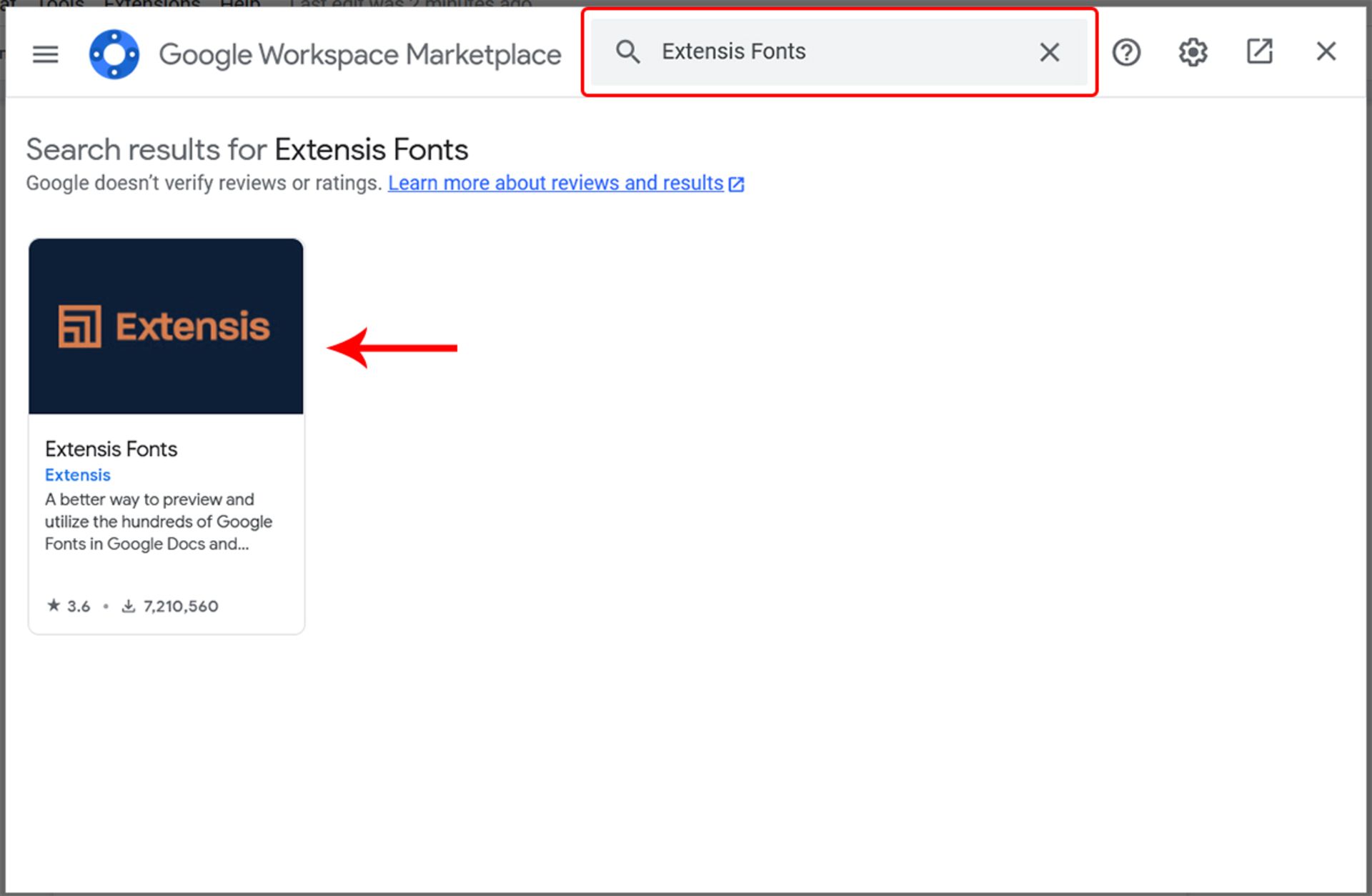
Task: Click inside the Extensis Fonts search box
Action: (x=843, y=51)
